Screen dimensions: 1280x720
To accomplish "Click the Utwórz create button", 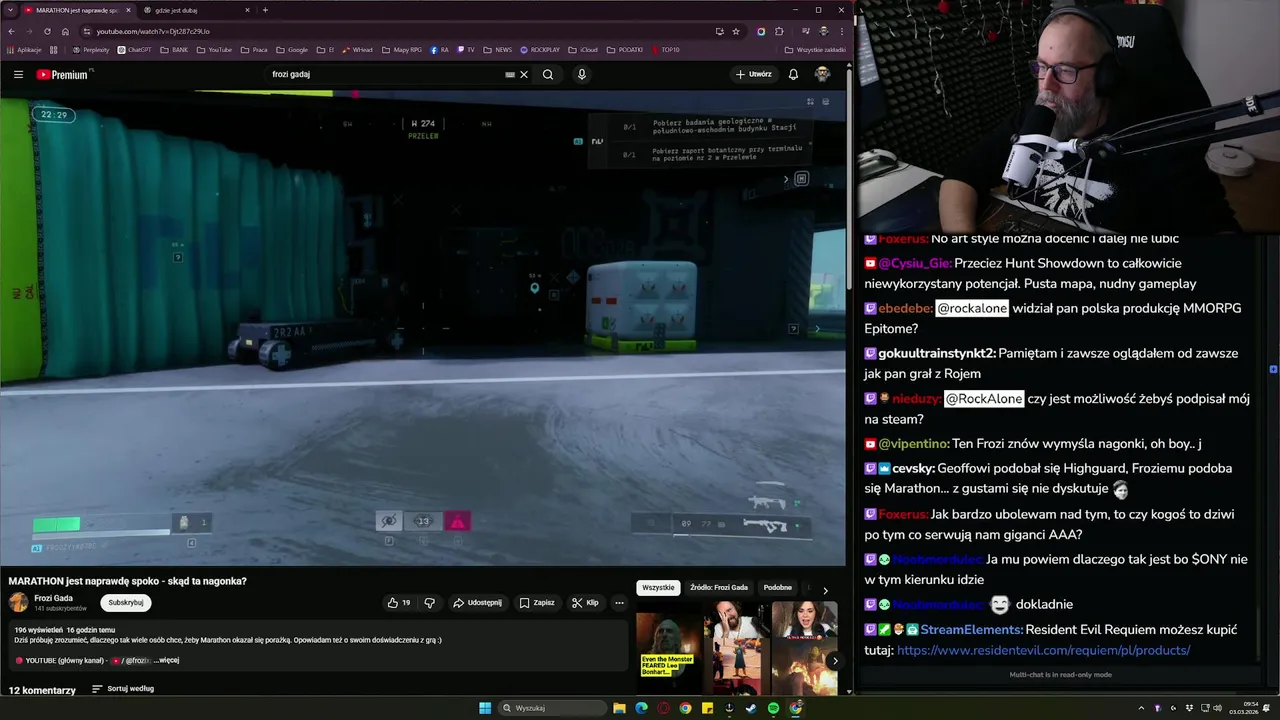I will click(754, 74).
